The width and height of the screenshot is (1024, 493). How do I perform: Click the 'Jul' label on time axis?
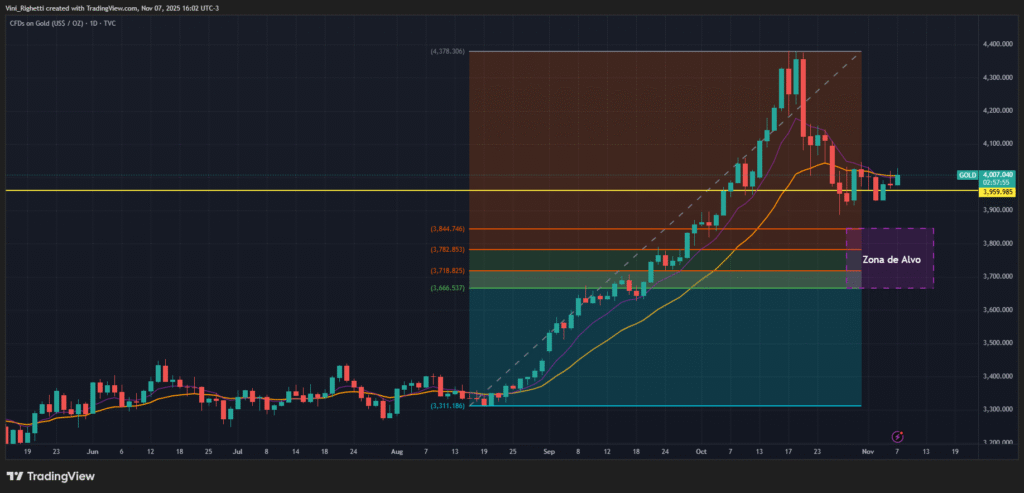[237, 451]
